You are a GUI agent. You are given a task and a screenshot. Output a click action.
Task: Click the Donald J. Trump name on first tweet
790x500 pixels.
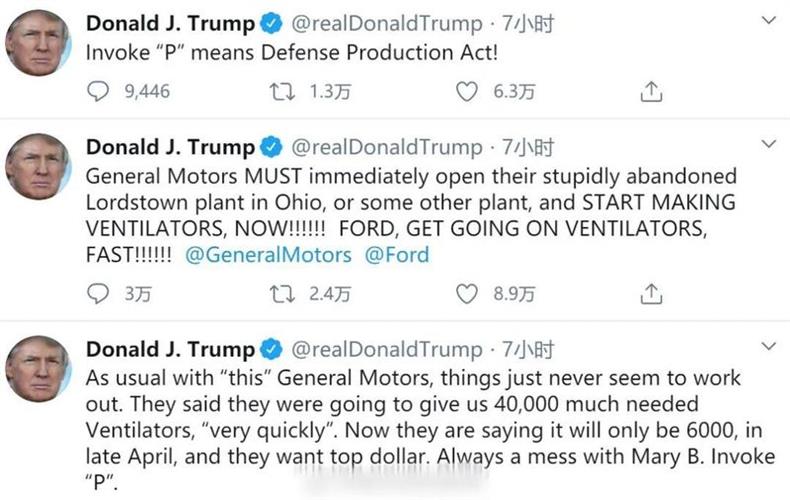click(x=170, y=22)
